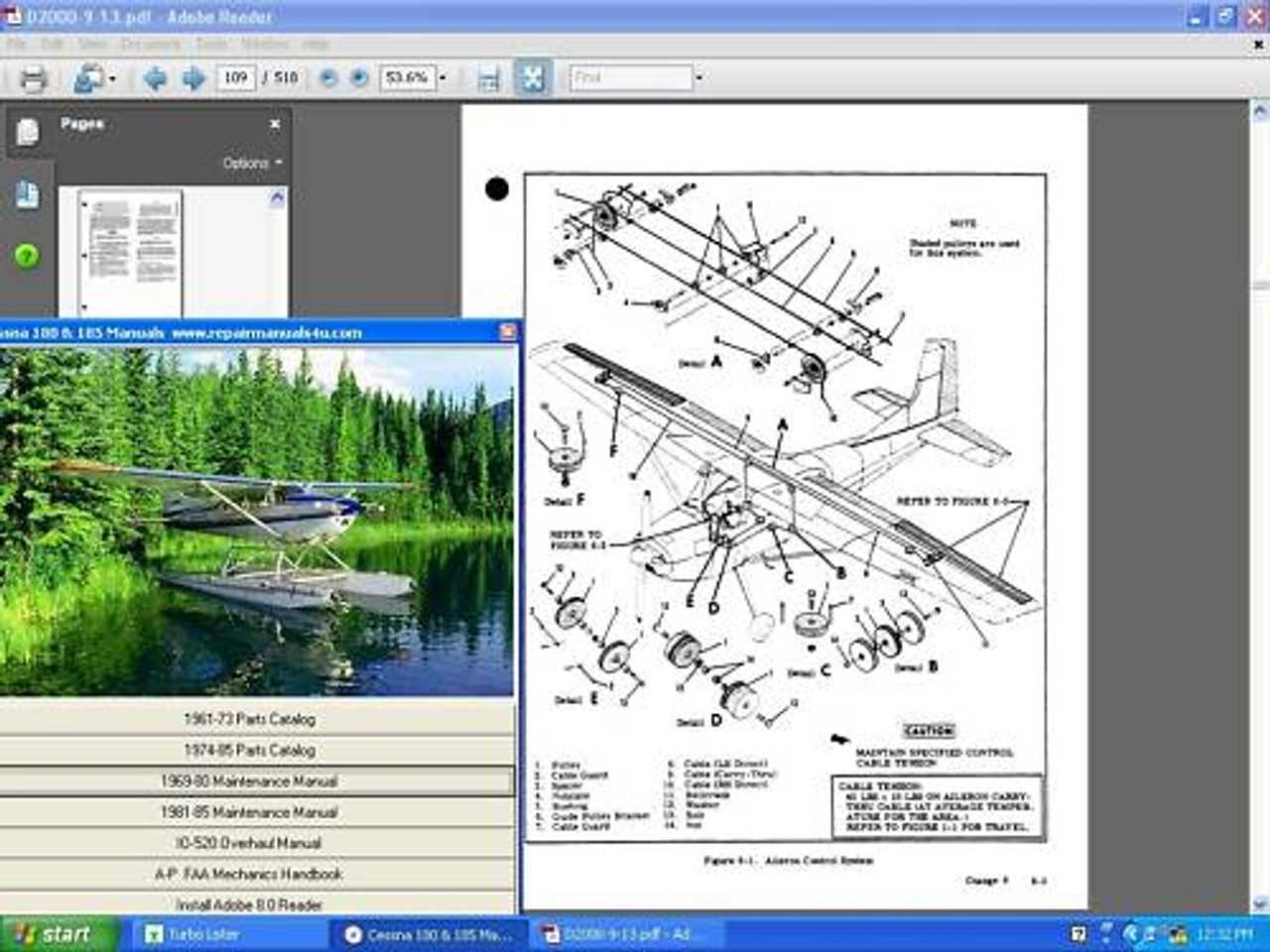Click the zoom out button

[x=327, y=77]
